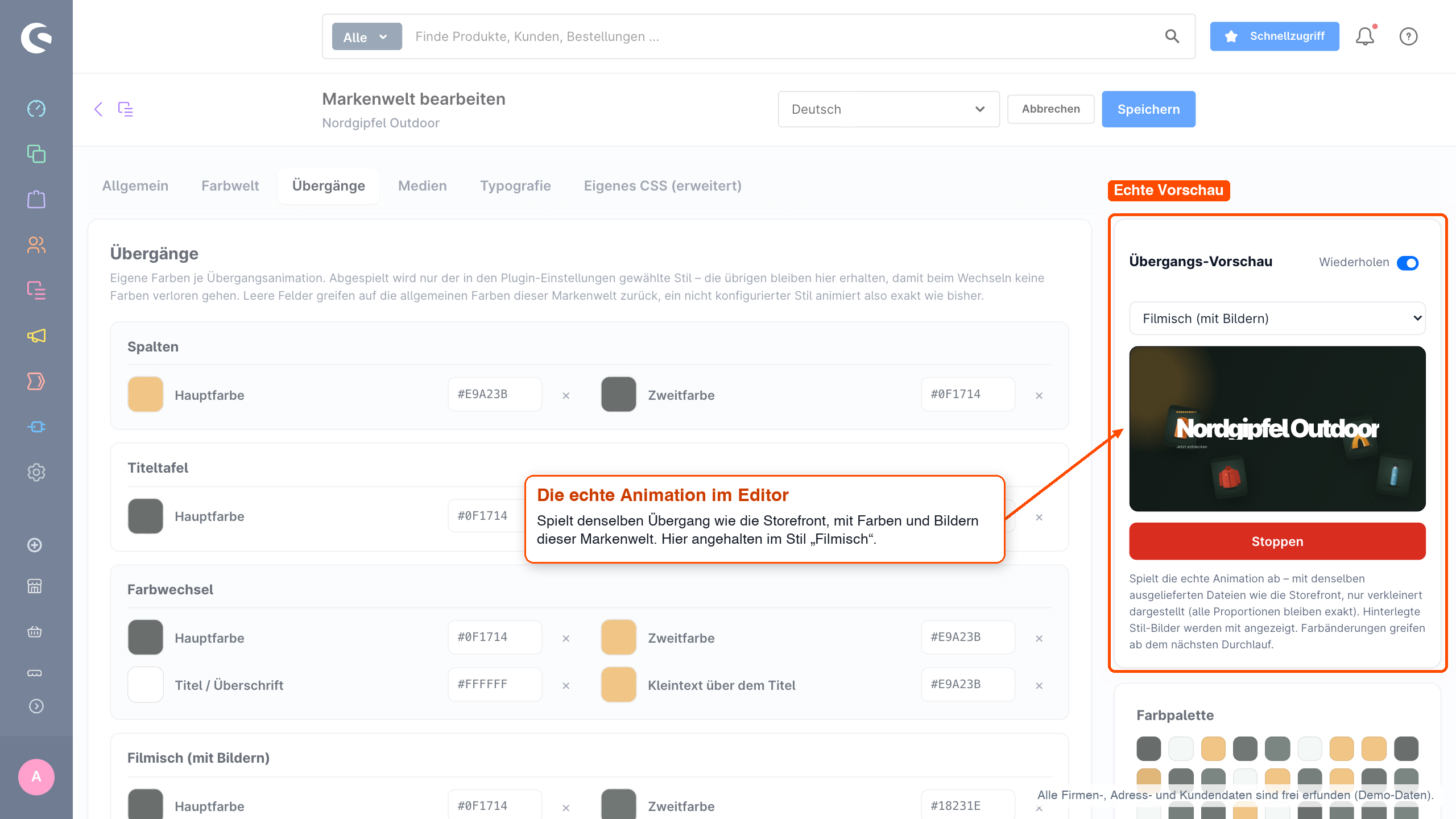Click the add plus sidebar icon
The image size is (1456, 819).
pos(35,545)
